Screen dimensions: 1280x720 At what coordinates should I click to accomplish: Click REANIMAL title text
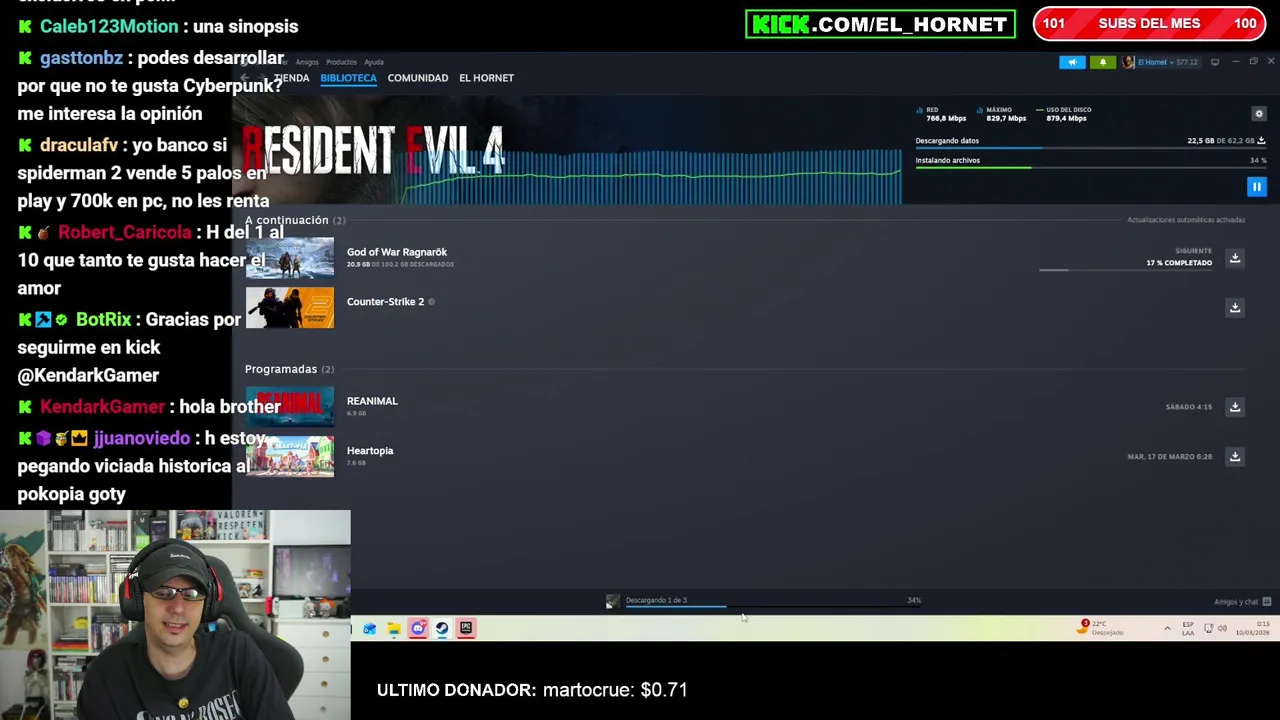372,401
